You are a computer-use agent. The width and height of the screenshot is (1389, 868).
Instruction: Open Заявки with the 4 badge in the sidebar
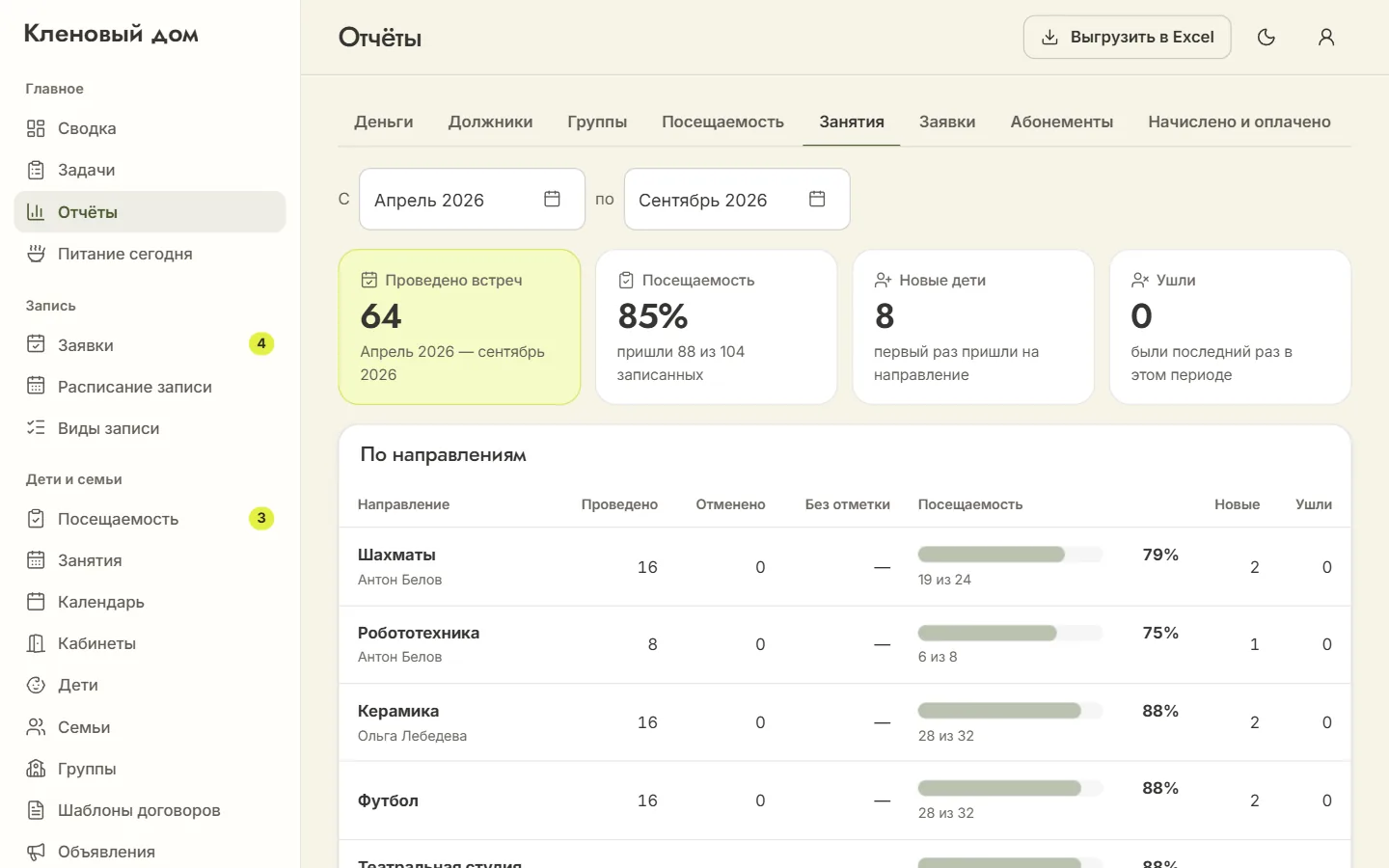(150, 344)
